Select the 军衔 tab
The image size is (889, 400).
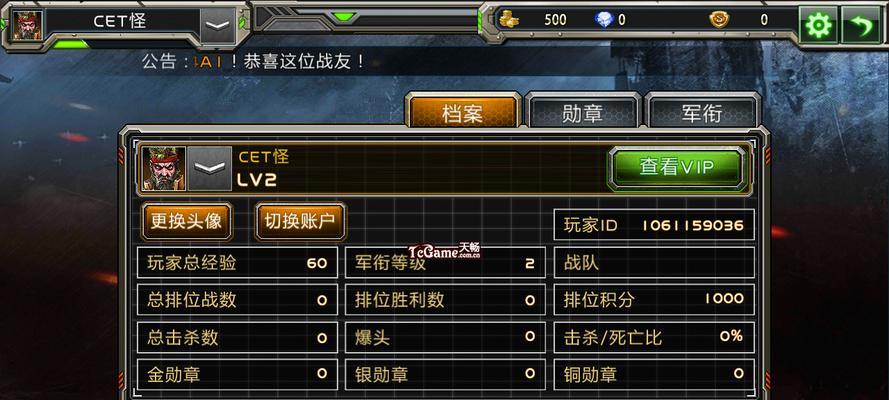[x=702, y=112]
